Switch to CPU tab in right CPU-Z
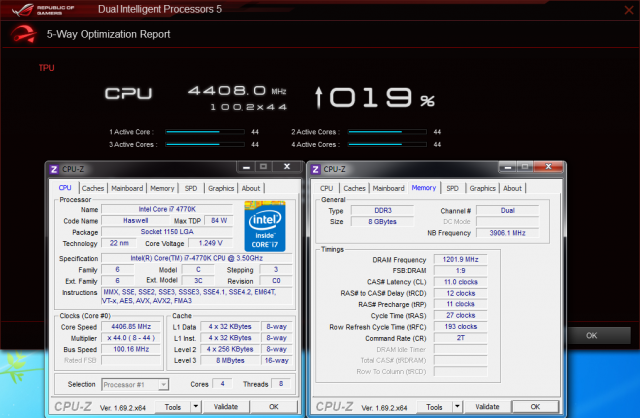 click(326, 188)
